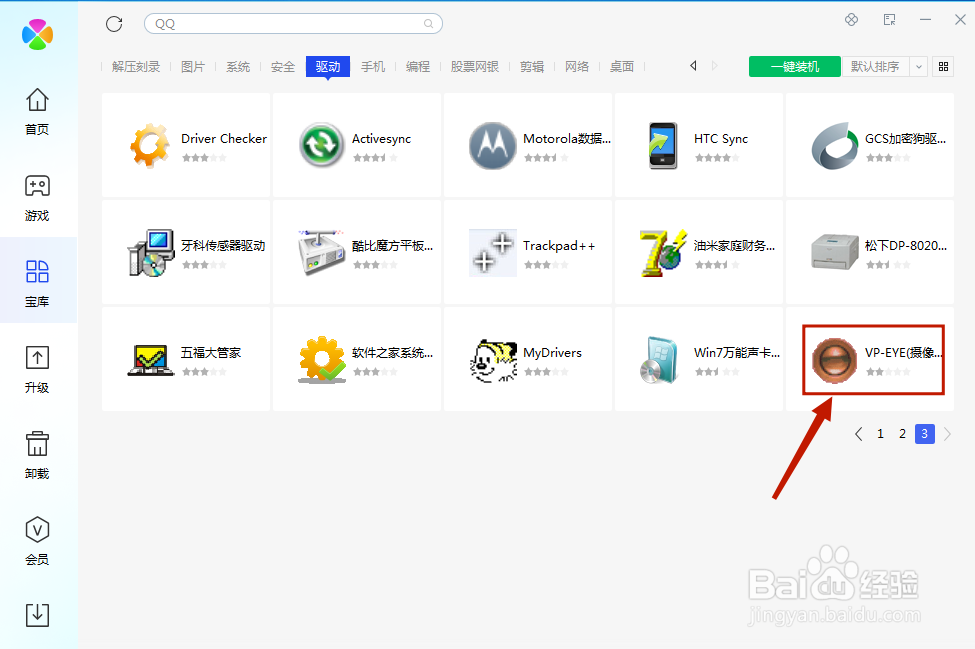Click HTC Sync title text

pos(721,139)
